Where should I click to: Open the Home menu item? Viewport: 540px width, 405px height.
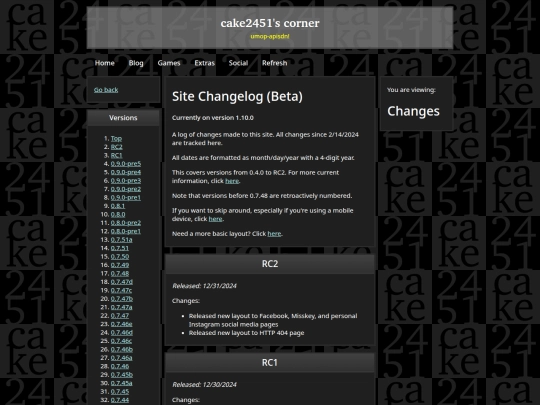click(105, 63)
